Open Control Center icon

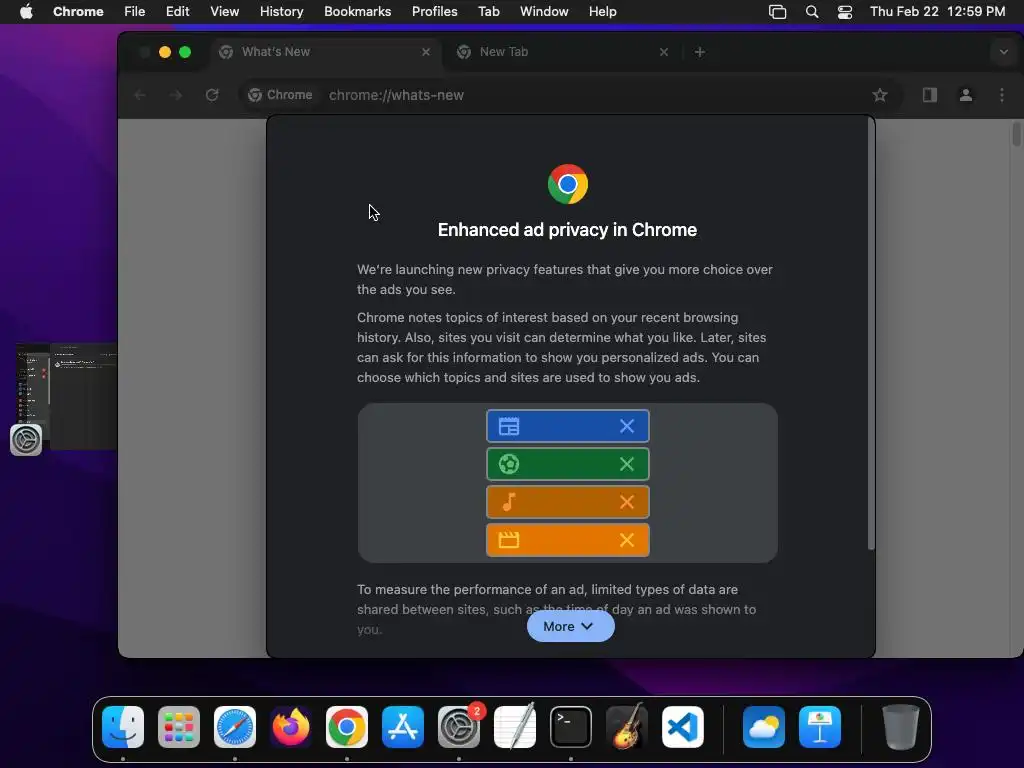(844, 12)
